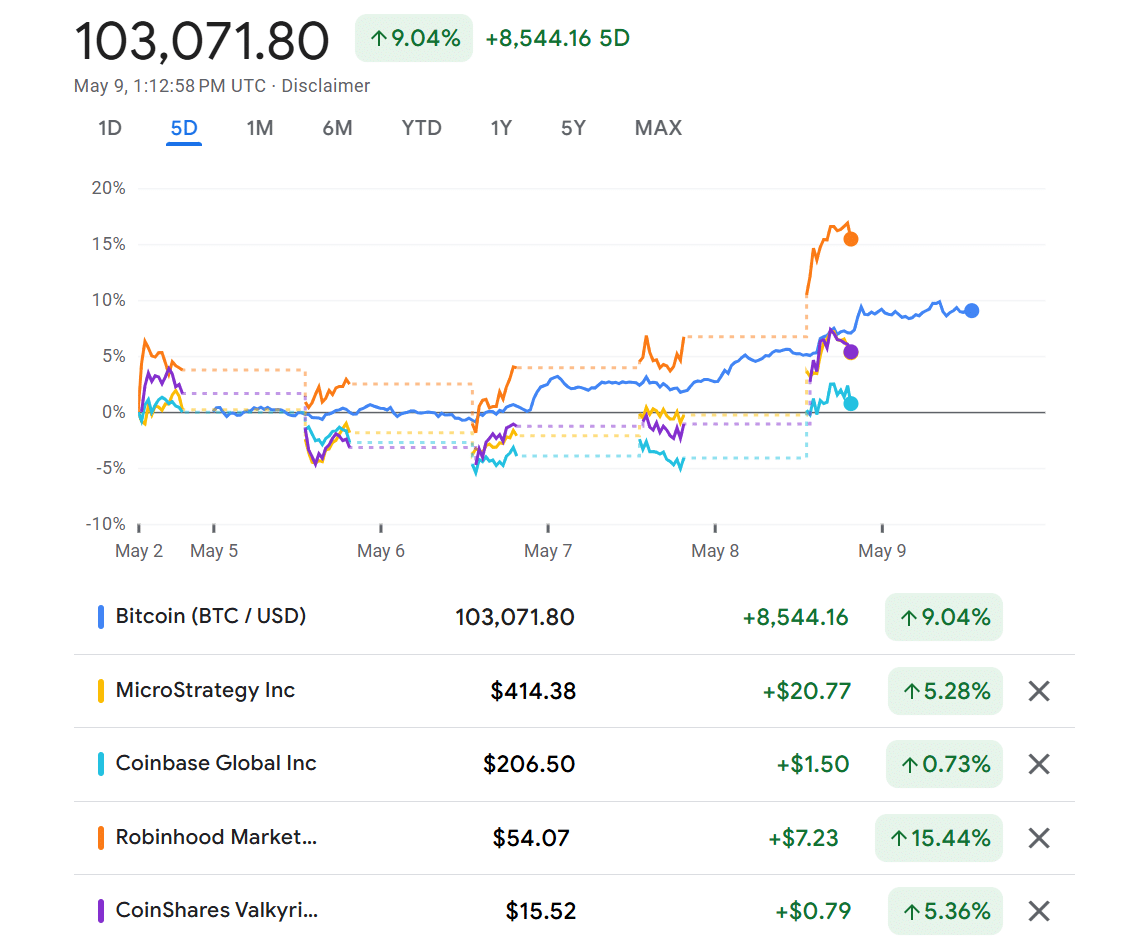Click the yellow MicroStrategy color marker
This screenshot has height=948, width=1121.
[101, 691]
